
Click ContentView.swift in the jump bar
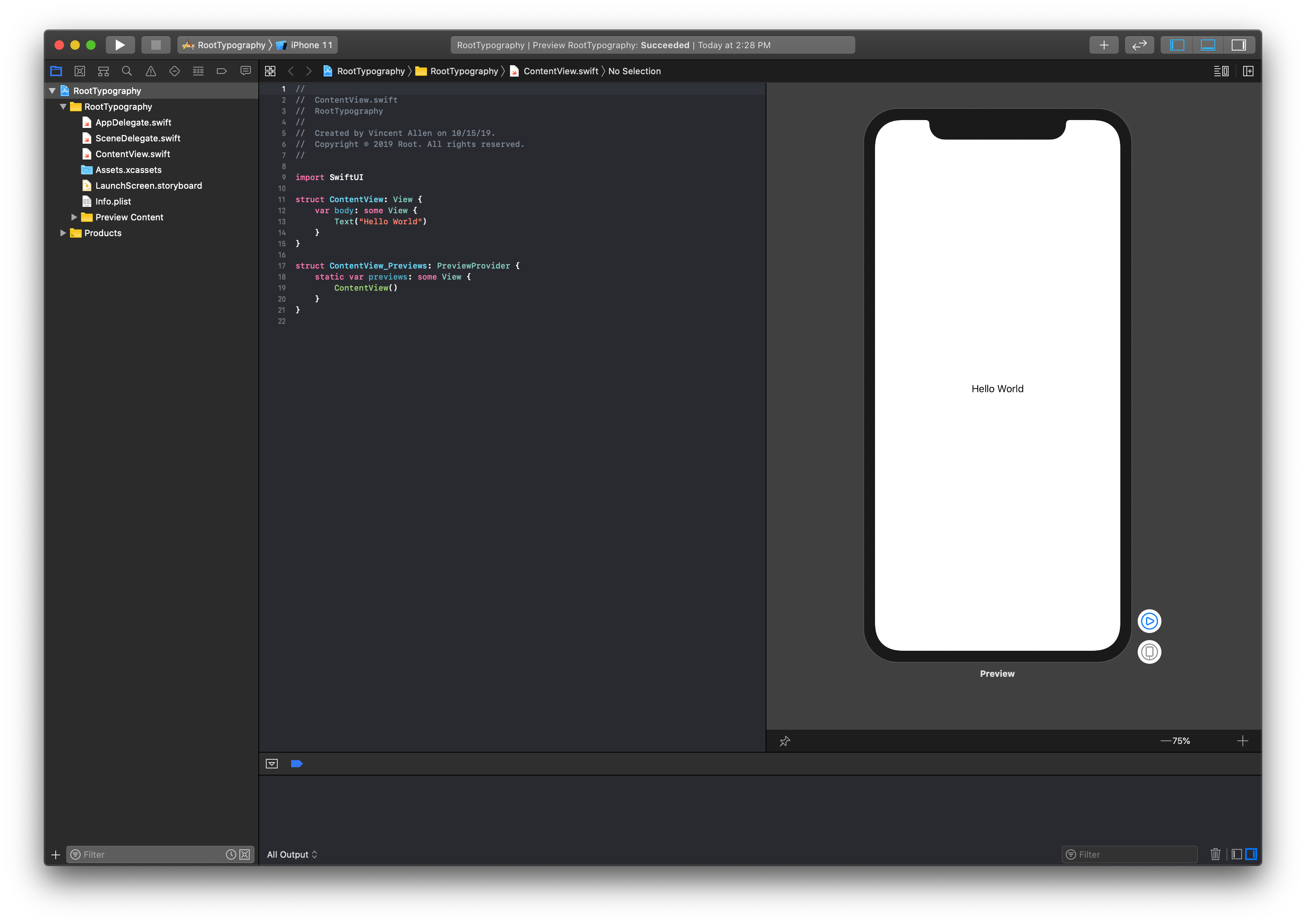pos(554,71)
